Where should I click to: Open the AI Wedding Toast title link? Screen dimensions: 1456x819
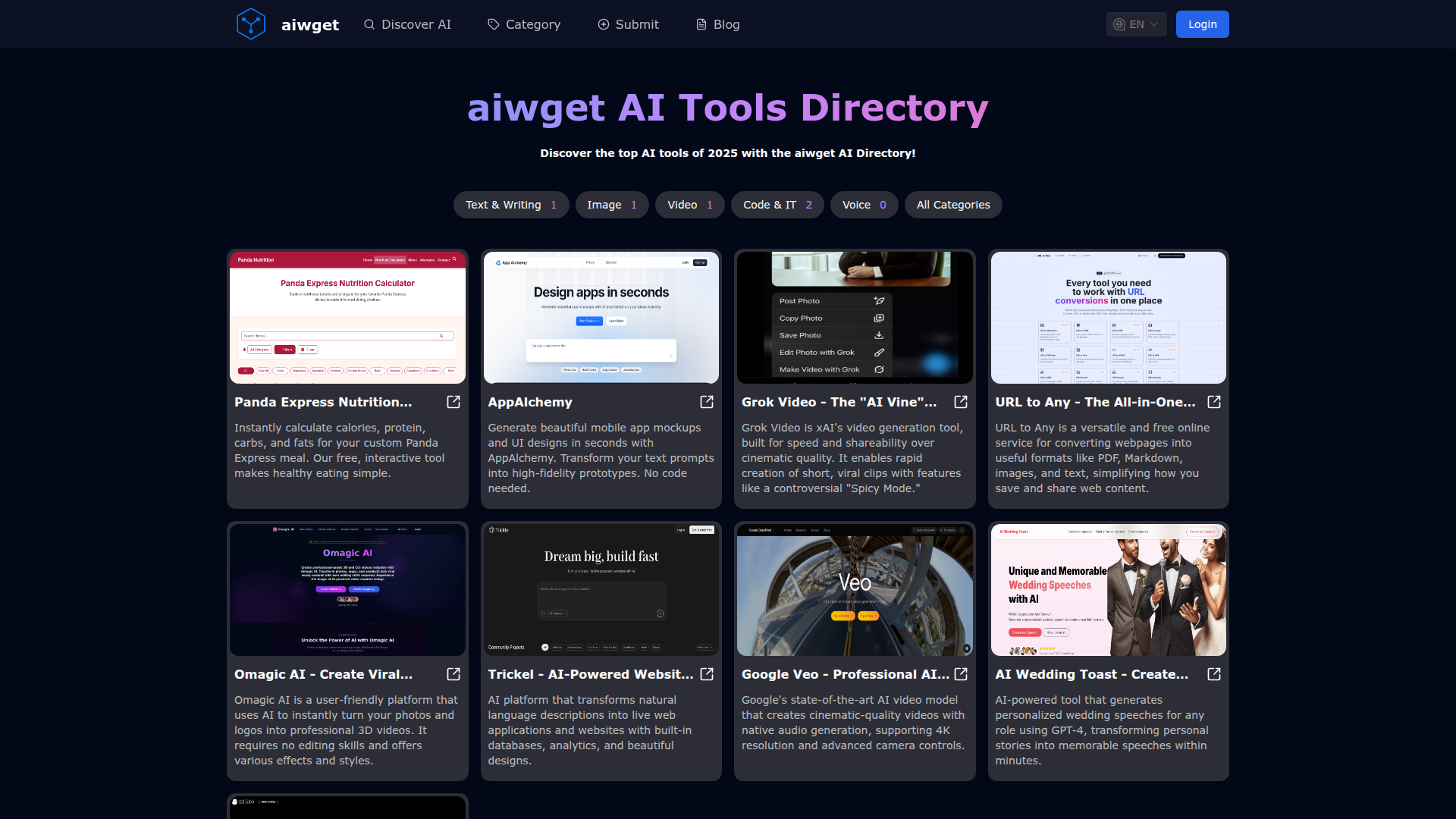(x=1092, y=674)
